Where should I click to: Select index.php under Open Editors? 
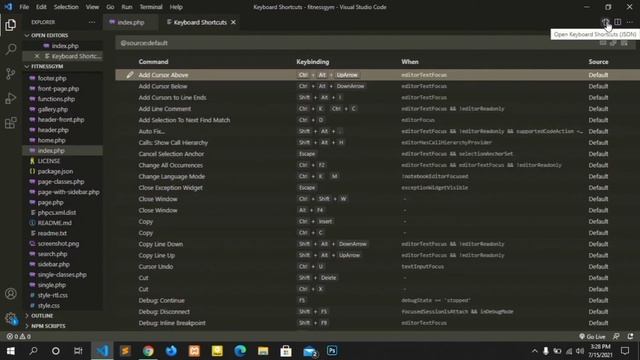[65, 46]
